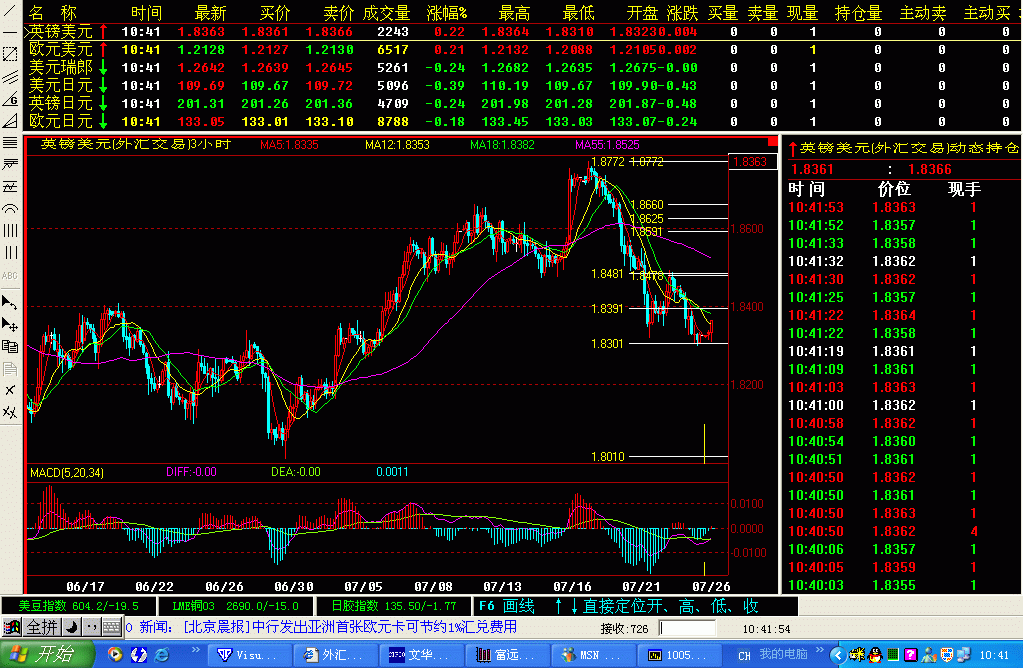Click the 07/26 date axis label

point(711,586)
